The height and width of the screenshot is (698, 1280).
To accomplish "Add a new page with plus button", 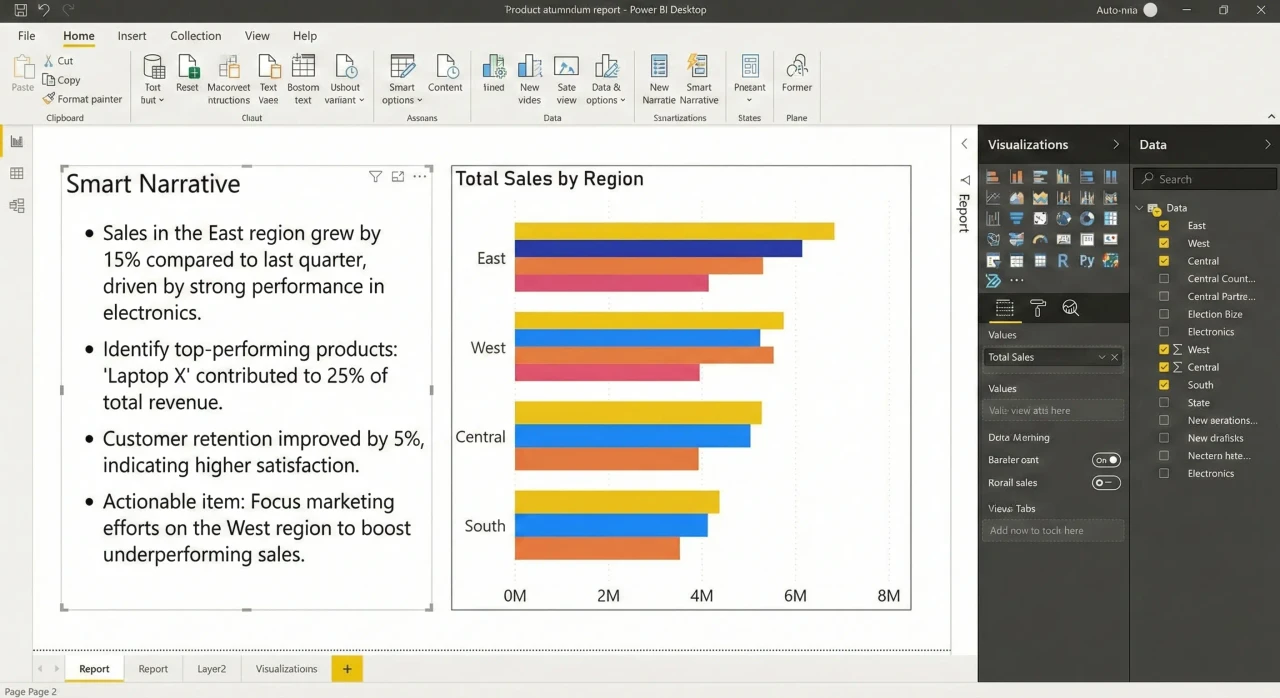I will (347, 669).
